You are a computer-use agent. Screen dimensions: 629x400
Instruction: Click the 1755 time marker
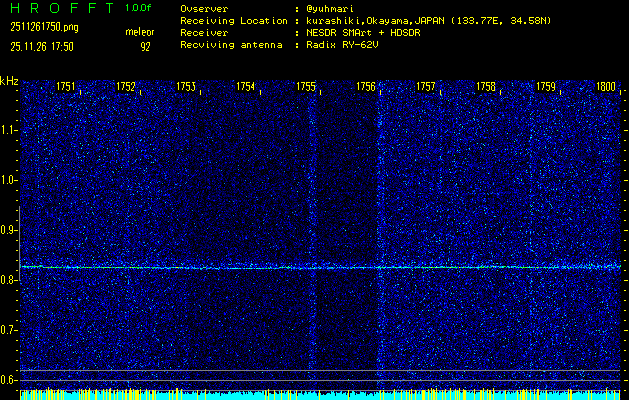pyautogui.click(x=306, y=86)
